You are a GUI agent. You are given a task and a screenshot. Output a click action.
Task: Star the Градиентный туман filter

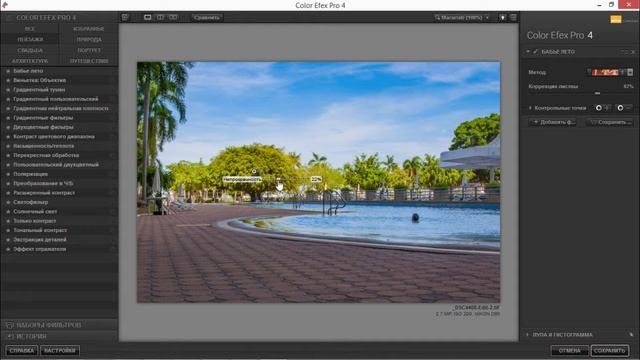click(x=8, y=90)
